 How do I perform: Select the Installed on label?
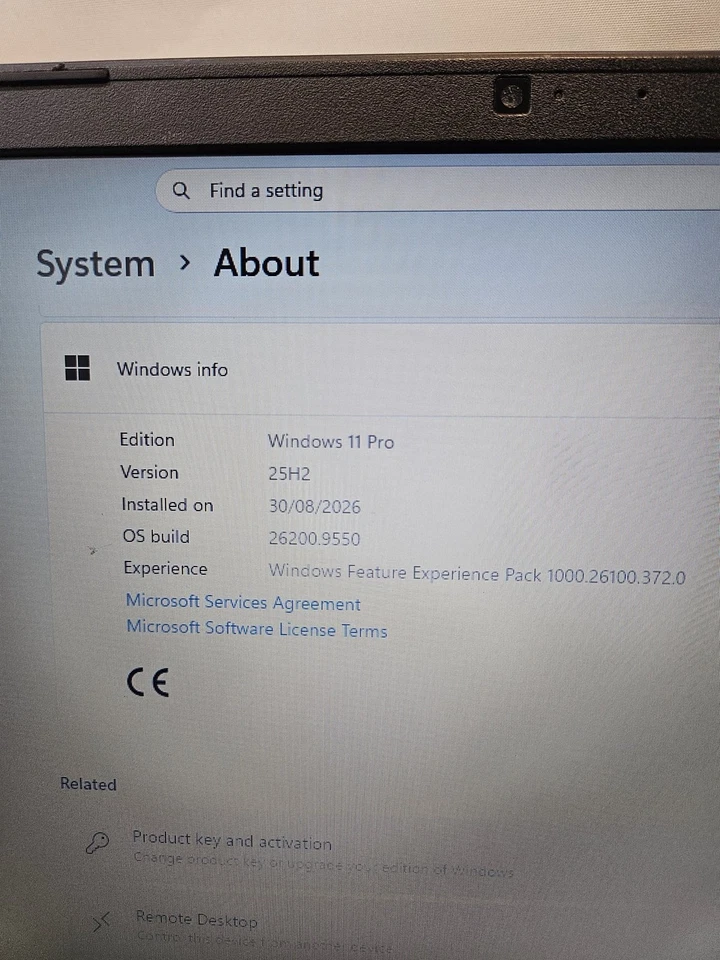pyautogui.click(x=167, y=504)
